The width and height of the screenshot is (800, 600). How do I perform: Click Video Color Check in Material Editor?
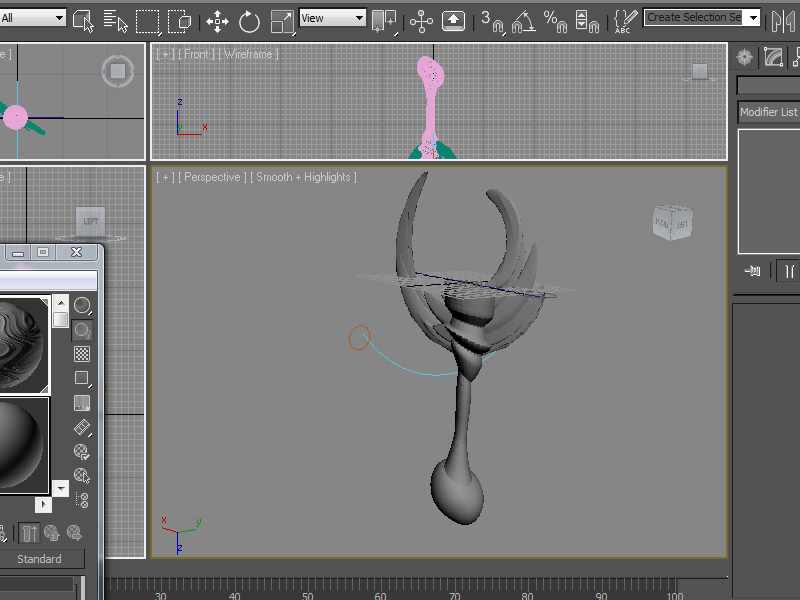pyautogui.click(x=82, y=403)
